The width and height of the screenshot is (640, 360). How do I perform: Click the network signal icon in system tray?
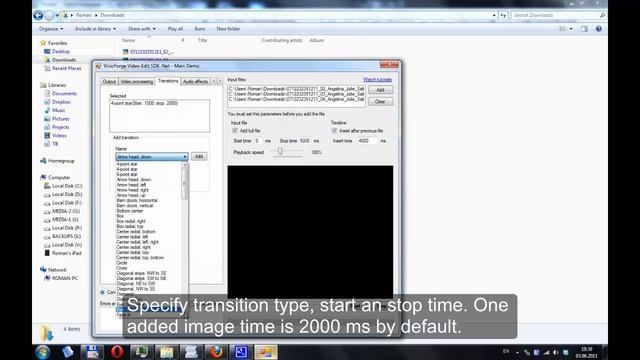tap(546, 352)
